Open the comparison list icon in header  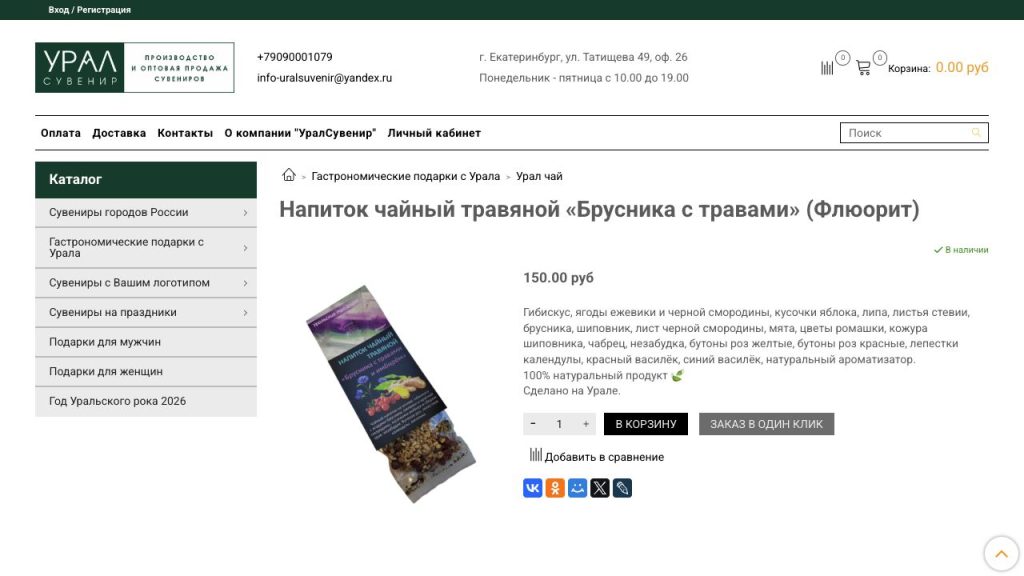[x=827, y=68]
